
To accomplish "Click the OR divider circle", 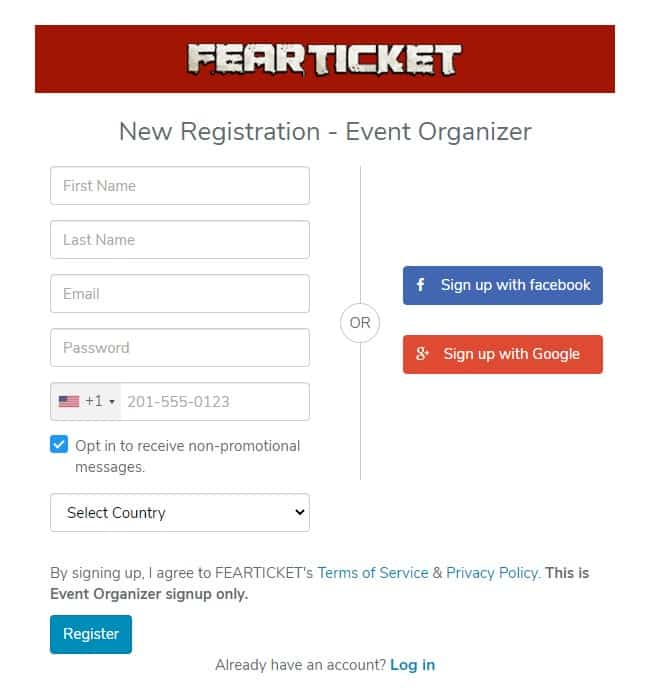I will click(360, 323).
